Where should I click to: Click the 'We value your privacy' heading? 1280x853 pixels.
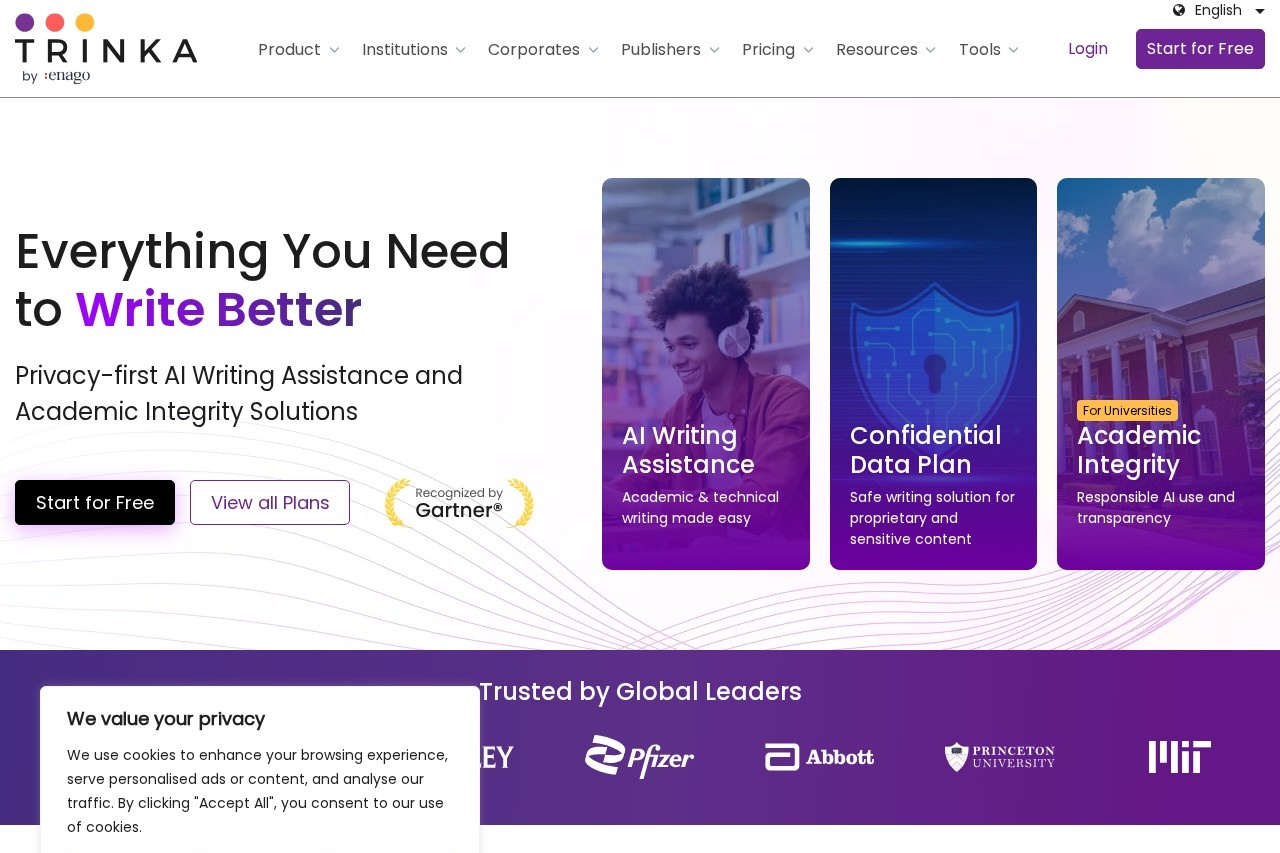click(x=166, y=719)
